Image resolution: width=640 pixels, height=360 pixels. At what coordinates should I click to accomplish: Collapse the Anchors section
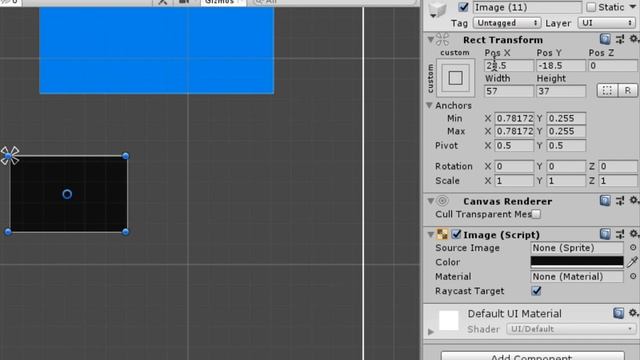[429, 105]
